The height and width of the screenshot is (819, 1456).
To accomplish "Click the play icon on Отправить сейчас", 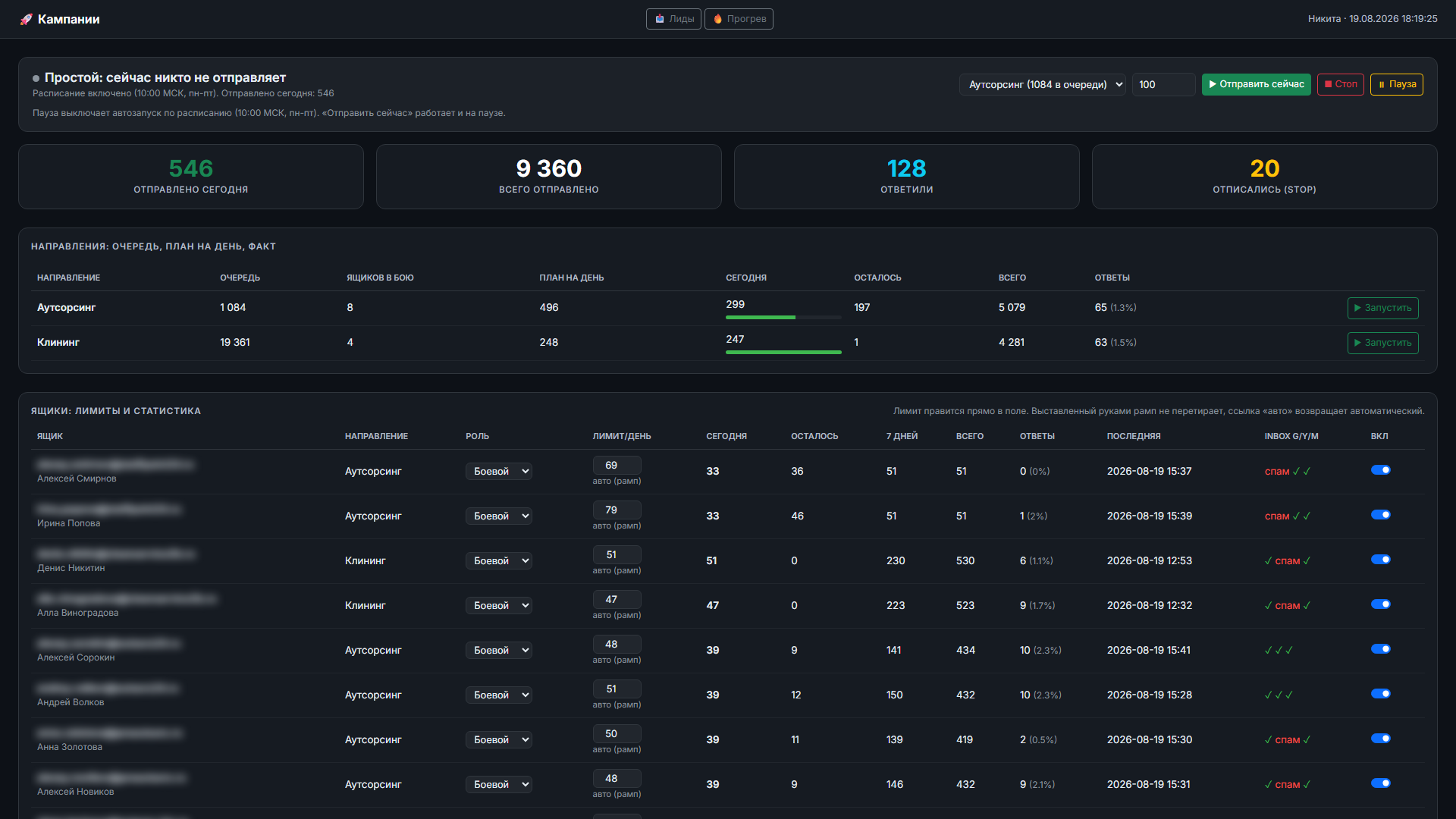I will pos(1213,84).
